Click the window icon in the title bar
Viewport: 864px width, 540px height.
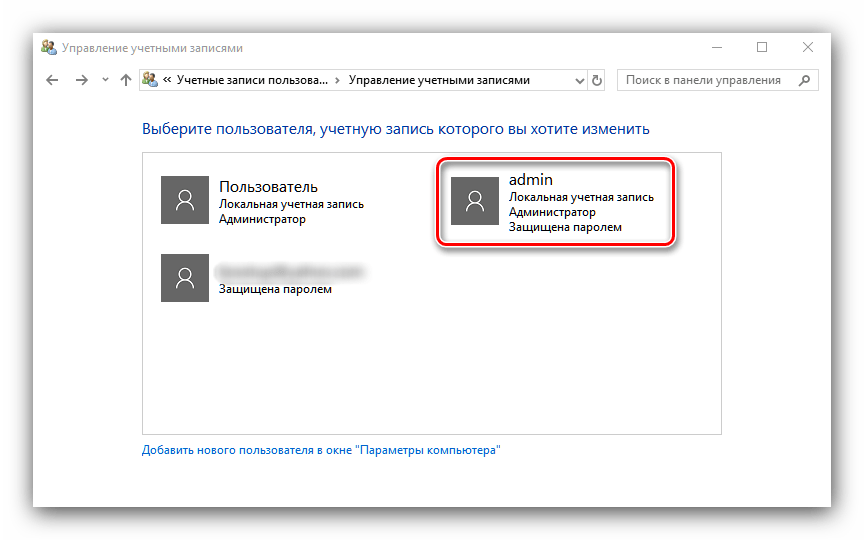pos(48,47)
